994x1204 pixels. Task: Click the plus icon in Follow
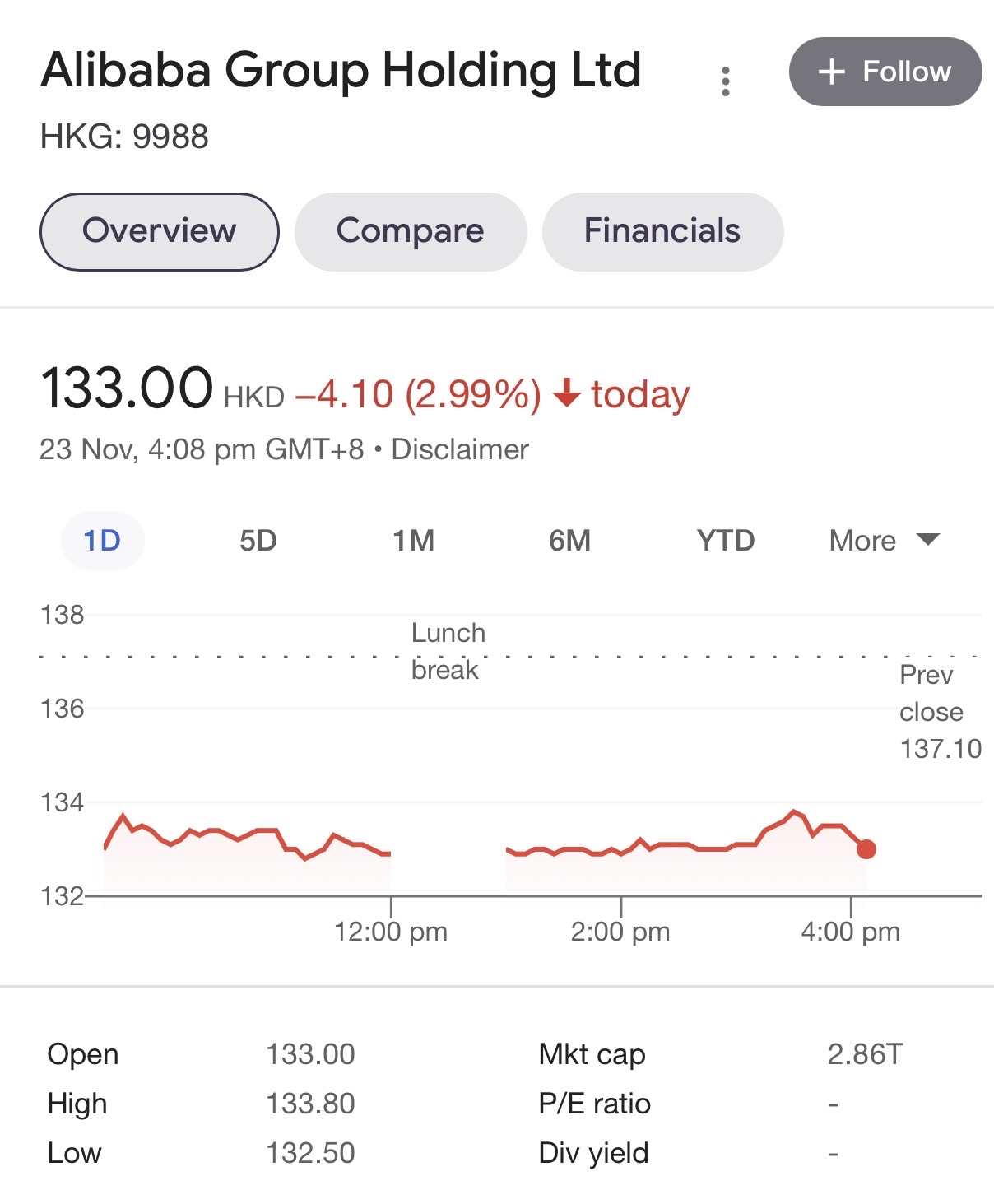pos(832,72)
